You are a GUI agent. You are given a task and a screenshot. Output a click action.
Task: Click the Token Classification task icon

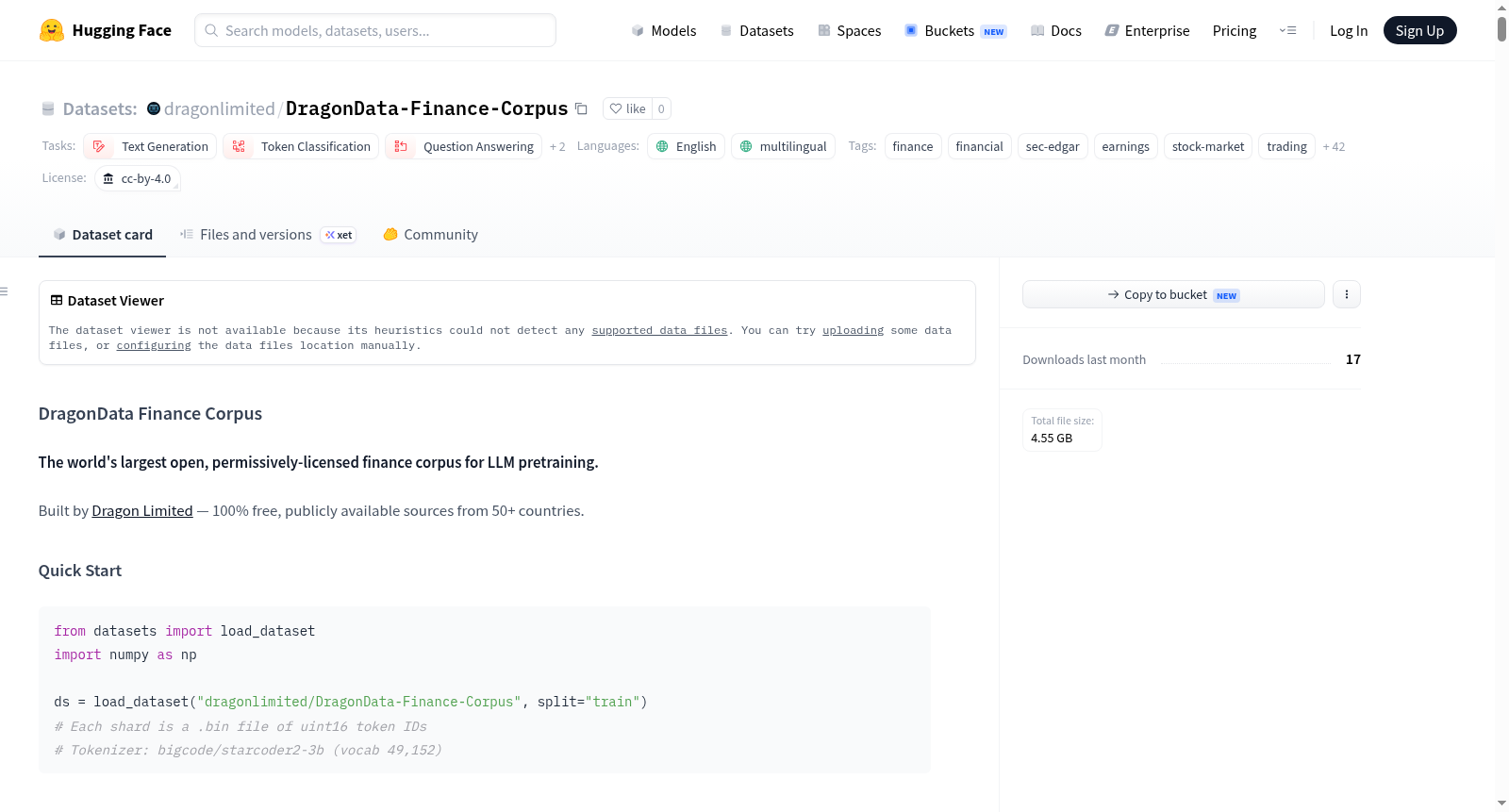pyautogui.click(x=239, y=146)
